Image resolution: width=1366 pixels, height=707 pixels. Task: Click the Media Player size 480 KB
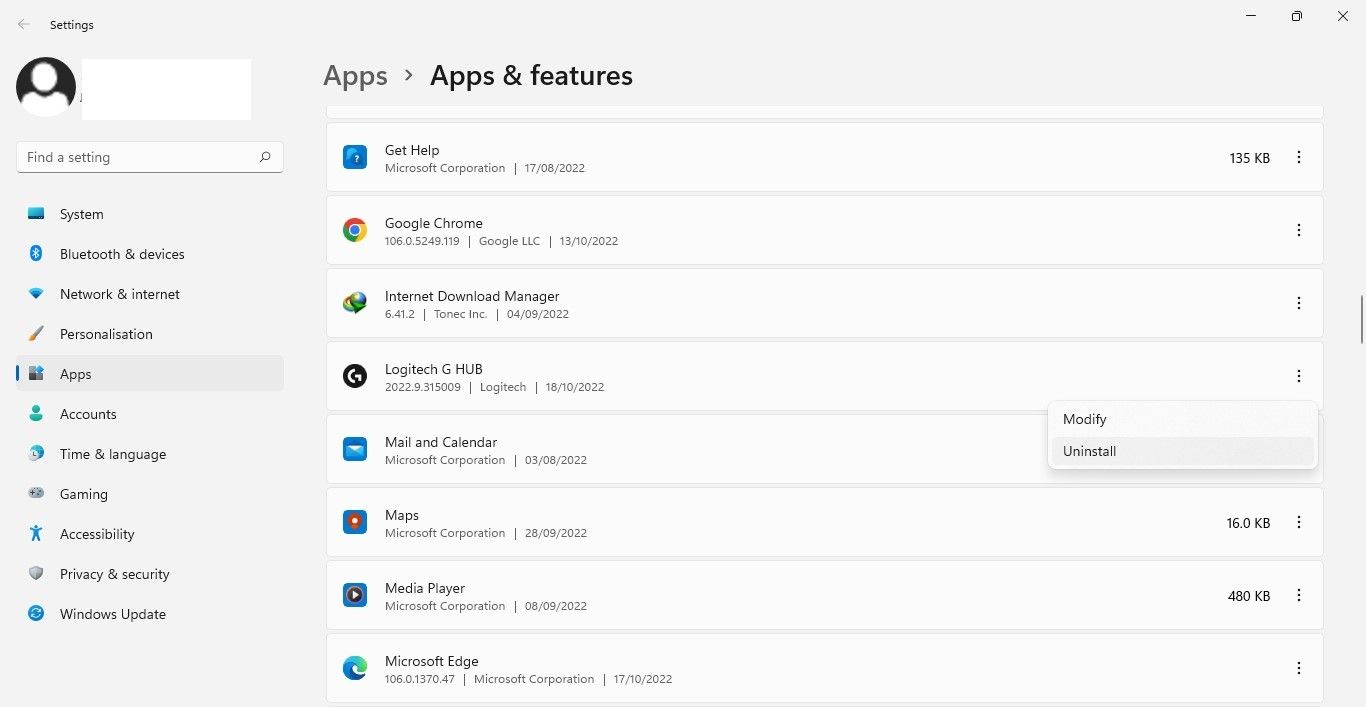pos(1249,596)
